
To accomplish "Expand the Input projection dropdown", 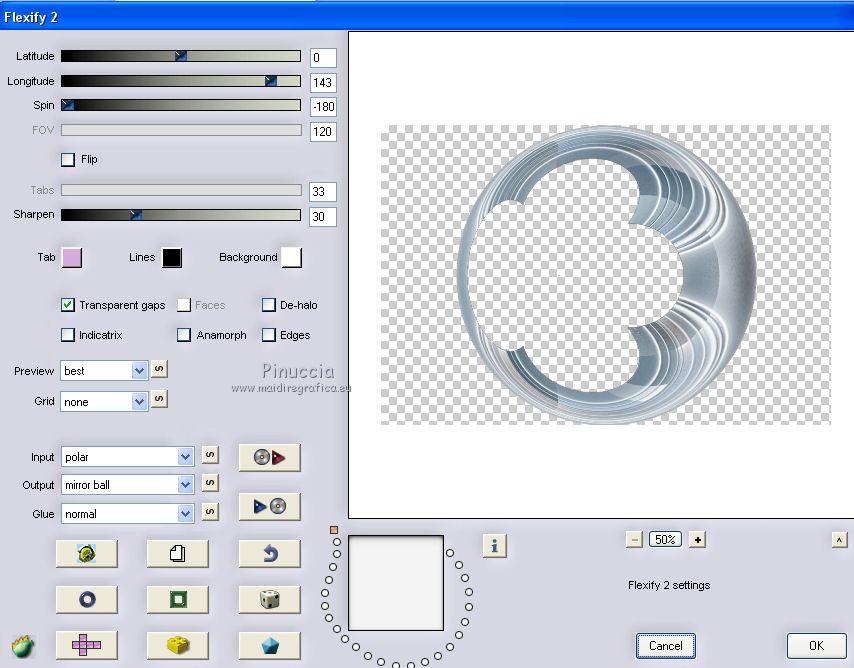I will point(127,457).
